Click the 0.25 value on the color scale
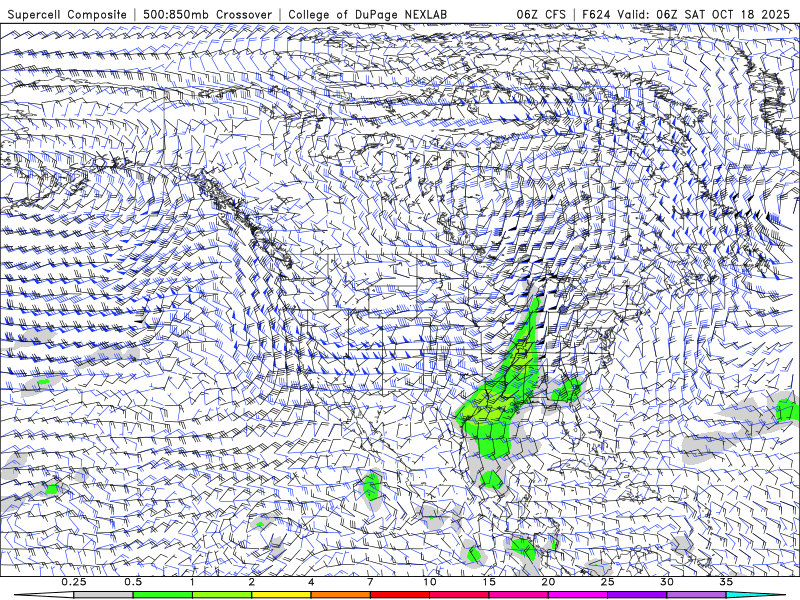800x600 pixels. point(74,582)
